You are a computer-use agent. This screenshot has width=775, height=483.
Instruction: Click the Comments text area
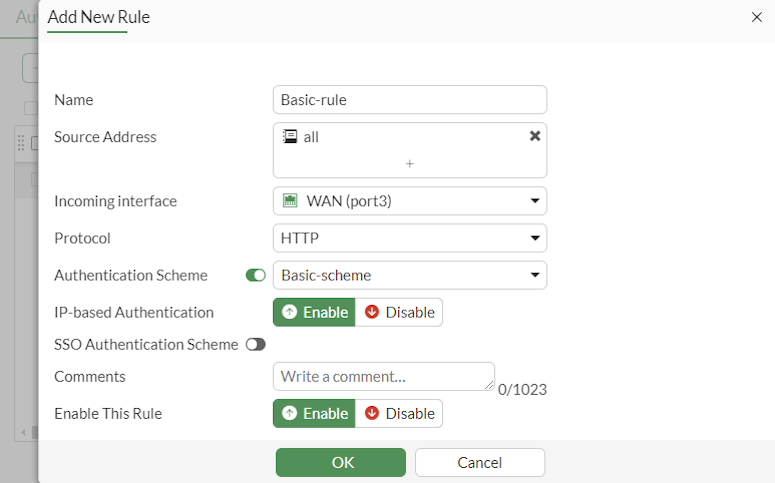[383, 377]
